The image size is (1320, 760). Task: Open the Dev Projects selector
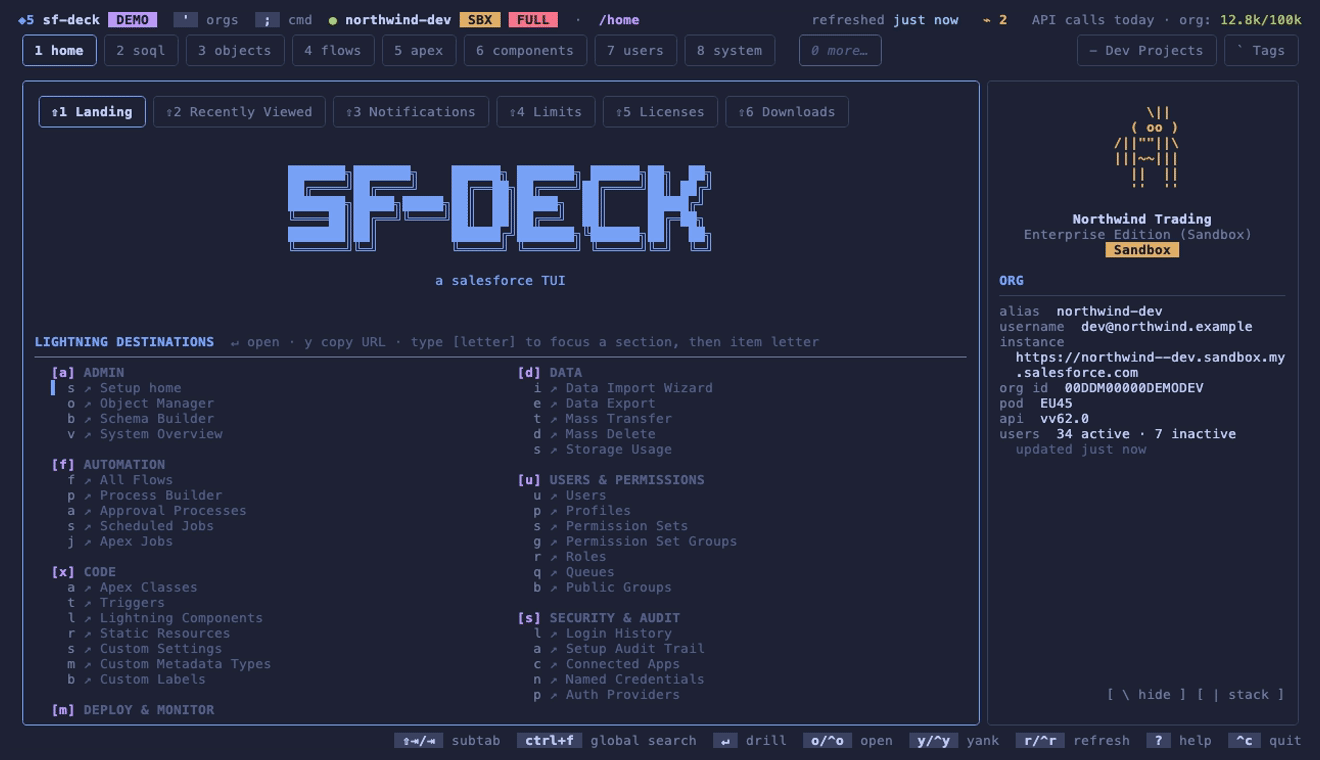1146,50
